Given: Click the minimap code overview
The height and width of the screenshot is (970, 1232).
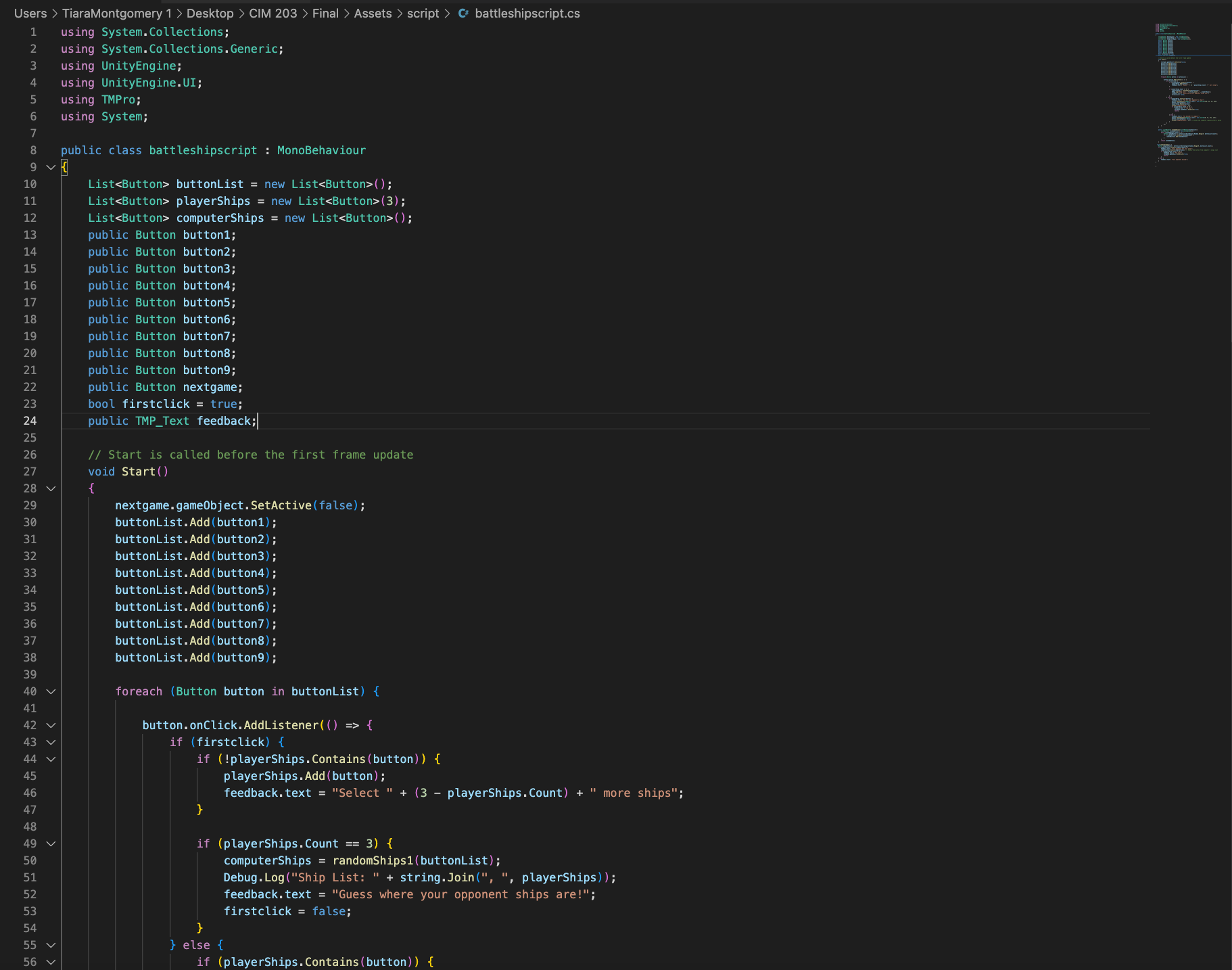Looking at the screenshot, I should click(x=1191, y=95).
